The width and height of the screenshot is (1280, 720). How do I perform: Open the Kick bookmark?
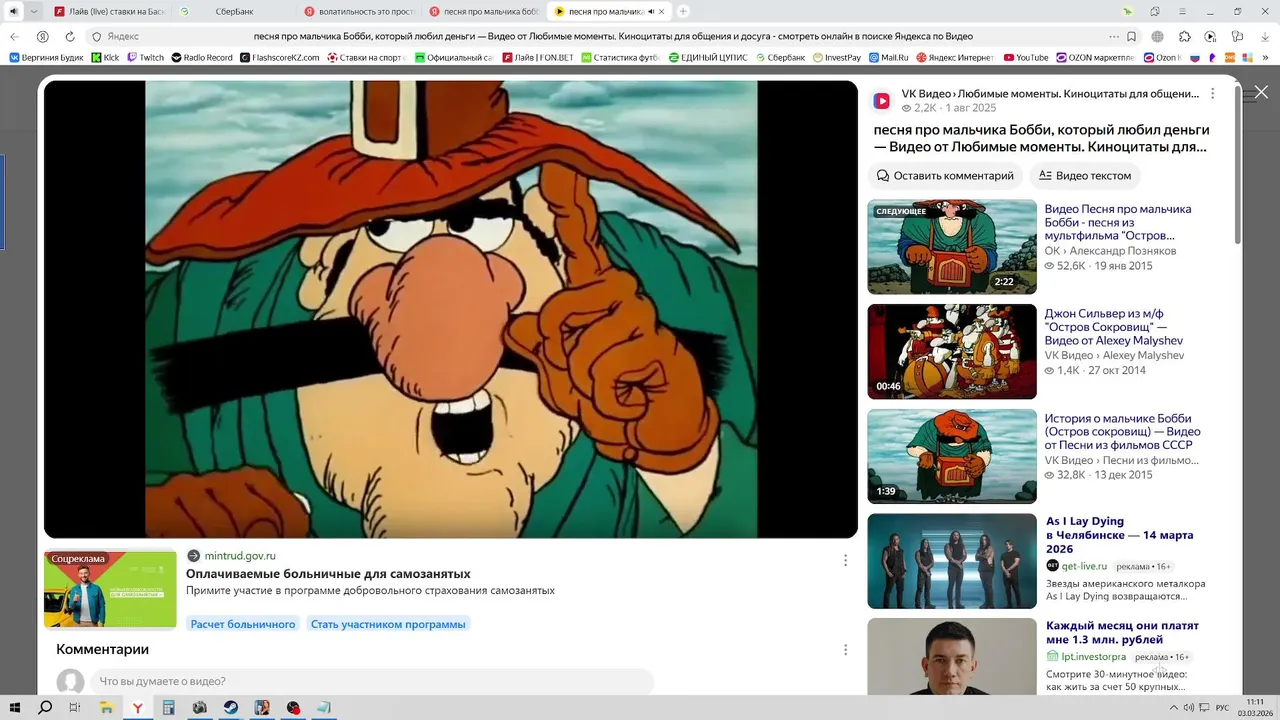105,57
